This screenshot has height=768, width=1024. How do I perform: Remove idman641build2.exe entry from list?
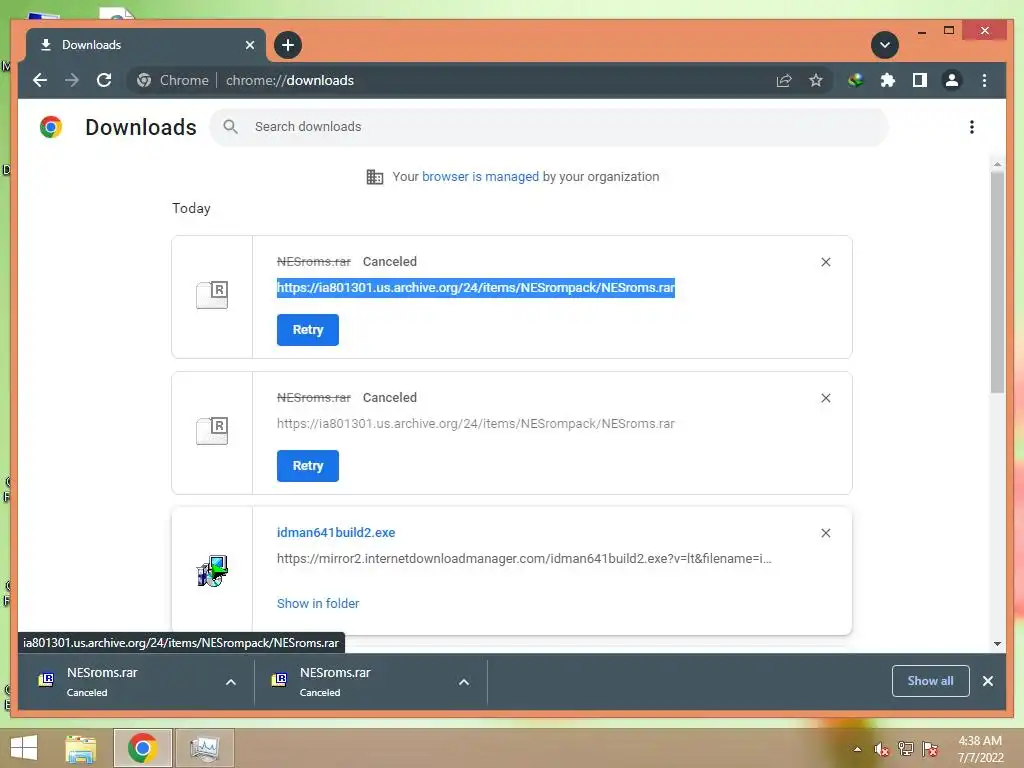coord(825,533)
